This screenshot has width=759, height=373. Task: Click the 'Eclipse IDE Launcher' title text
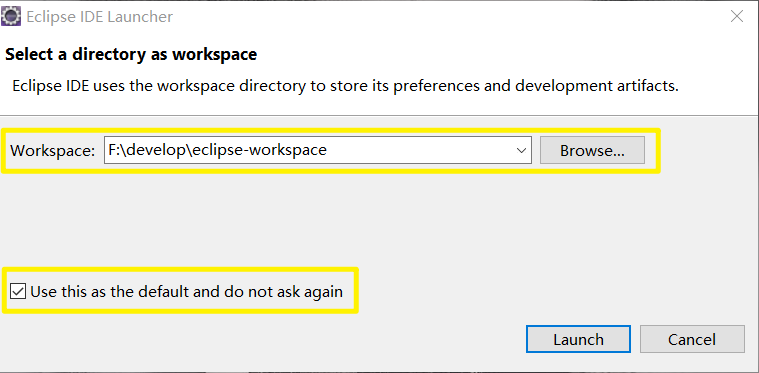[x=100, y=17]
